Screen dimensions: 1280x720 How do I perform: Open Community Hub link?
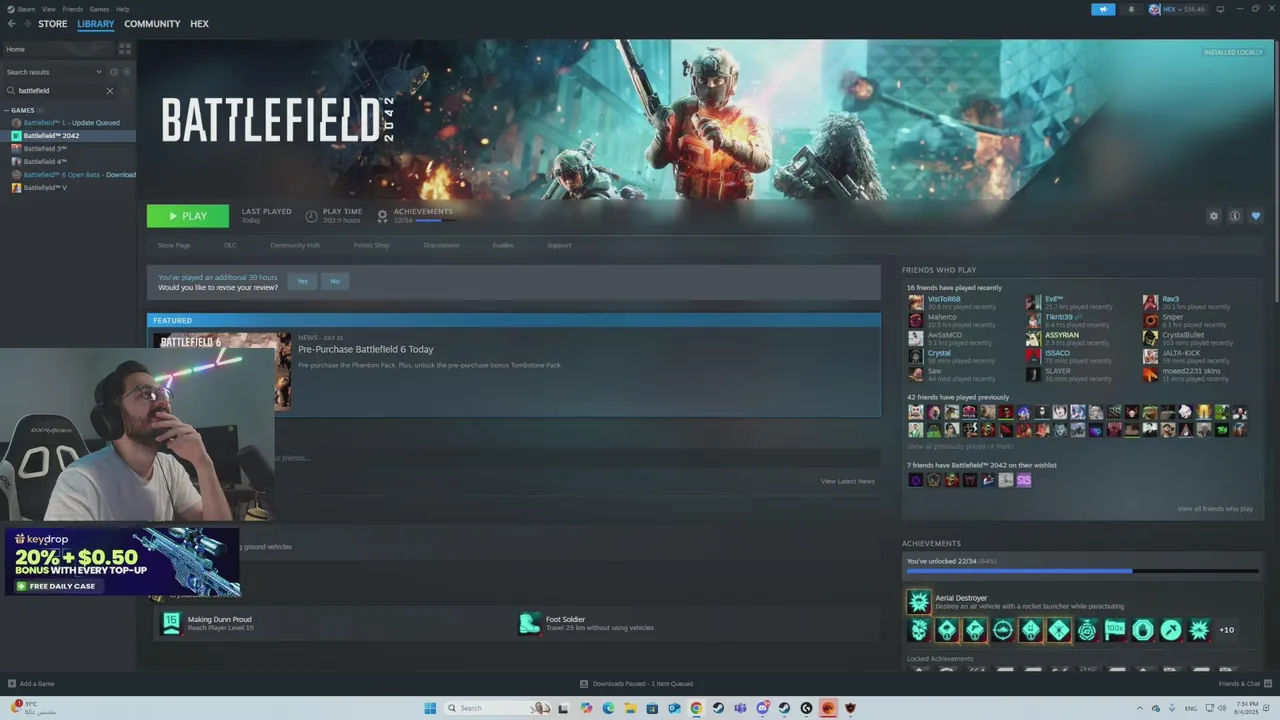pyautogui.click(x=295, y=245)
